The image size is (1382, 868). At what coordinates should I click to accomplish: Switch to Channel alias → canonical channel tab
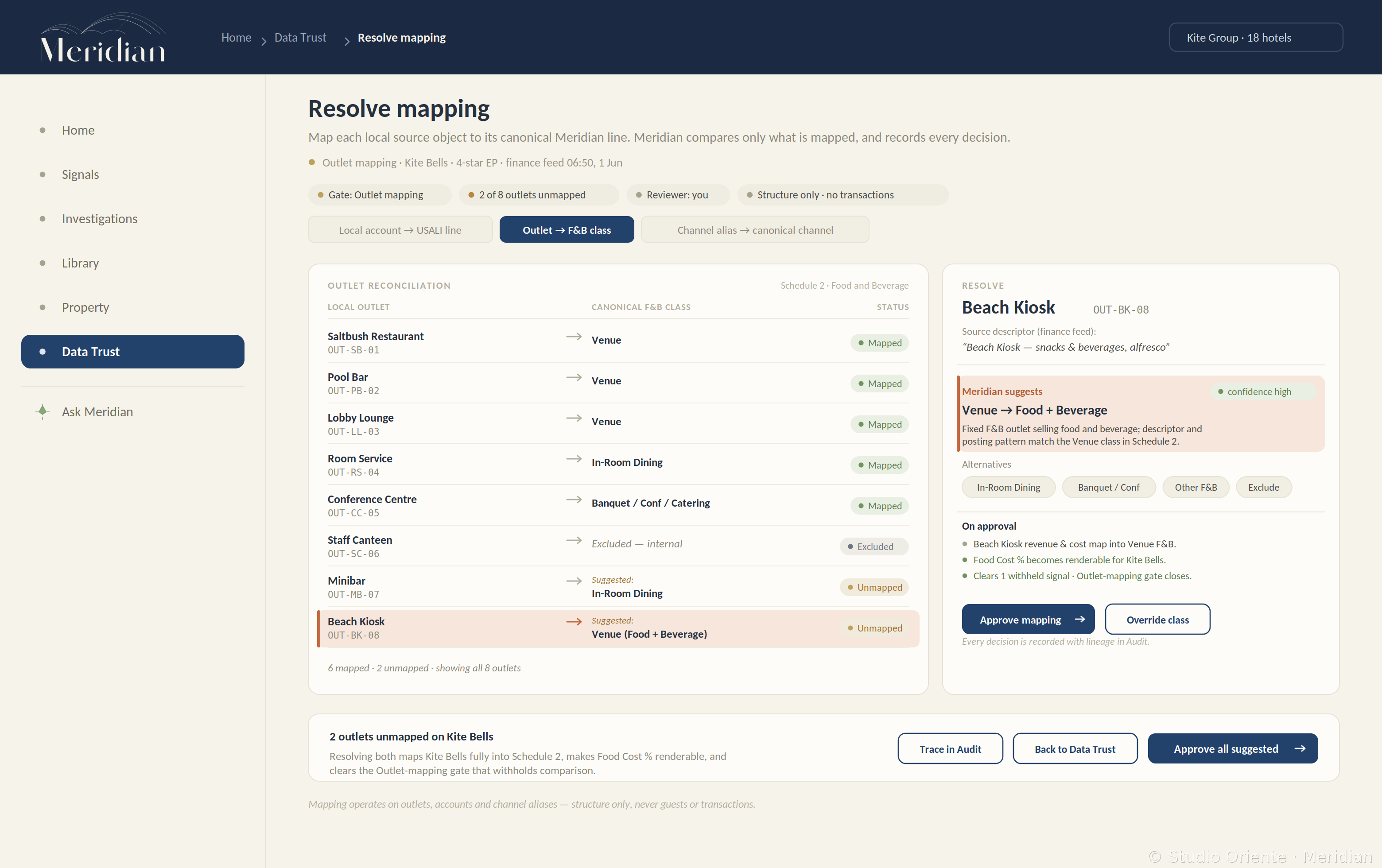(755, 229)
